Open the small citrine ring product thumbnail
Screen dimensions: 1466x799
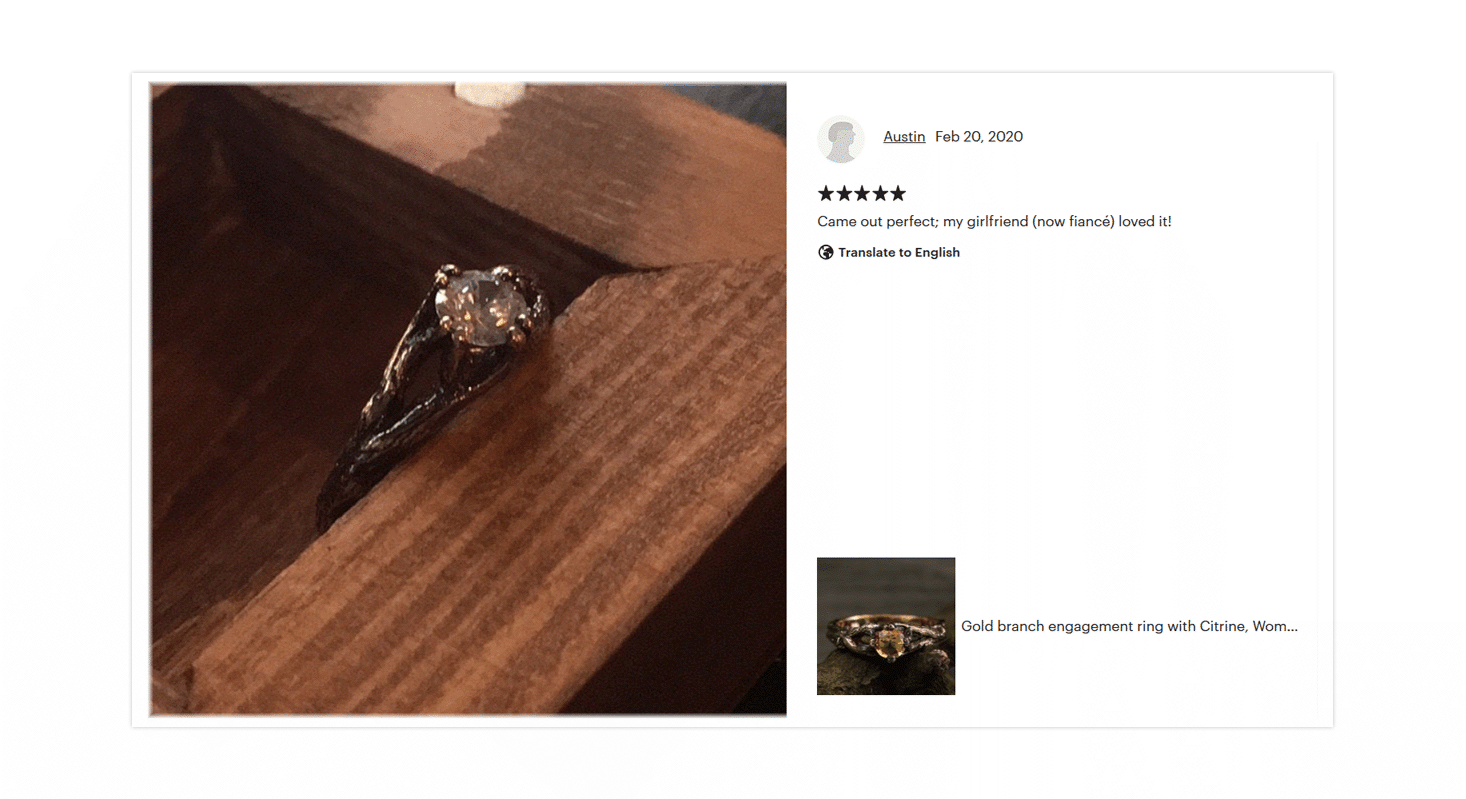point(886,626)
